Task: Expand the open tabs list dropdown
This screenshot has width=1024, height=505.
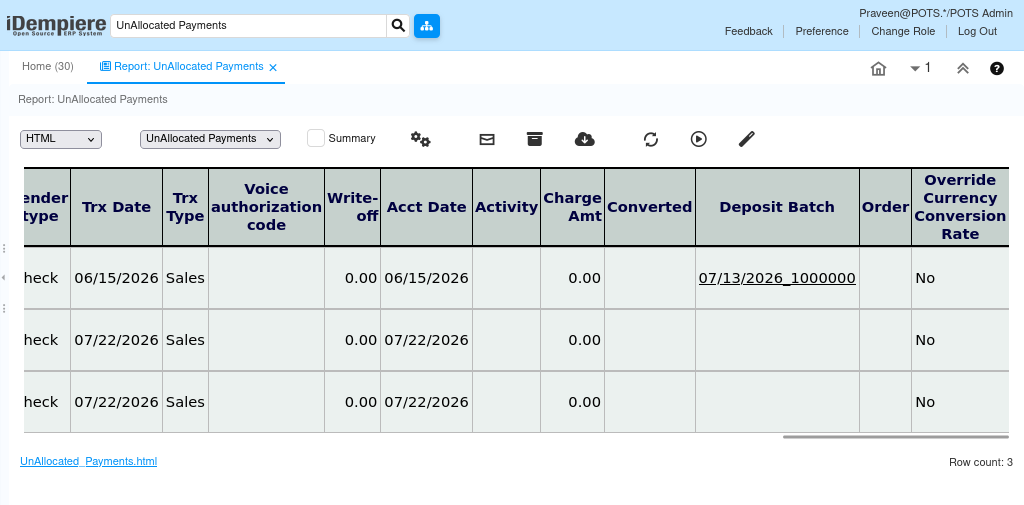Action: pyautogui.click(x=920, y=68)
